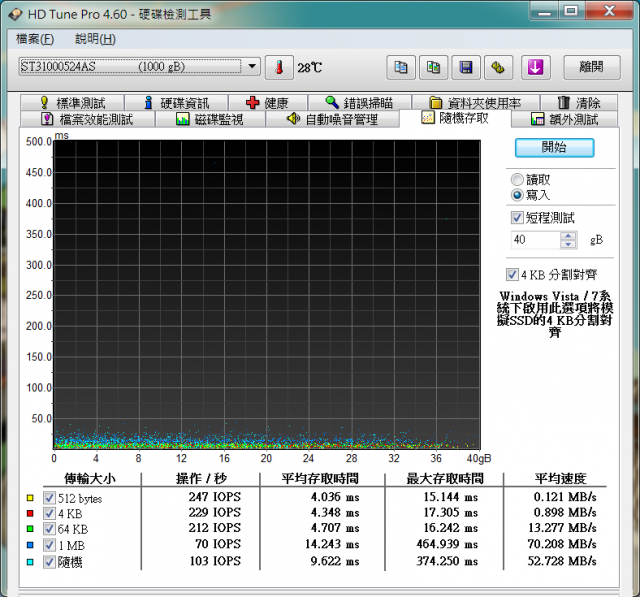Viewport: 640px width, 597px height.
Task: Toggle the 512 bytes checkbox
Action: pyautogui.click(x=49, y=498)
